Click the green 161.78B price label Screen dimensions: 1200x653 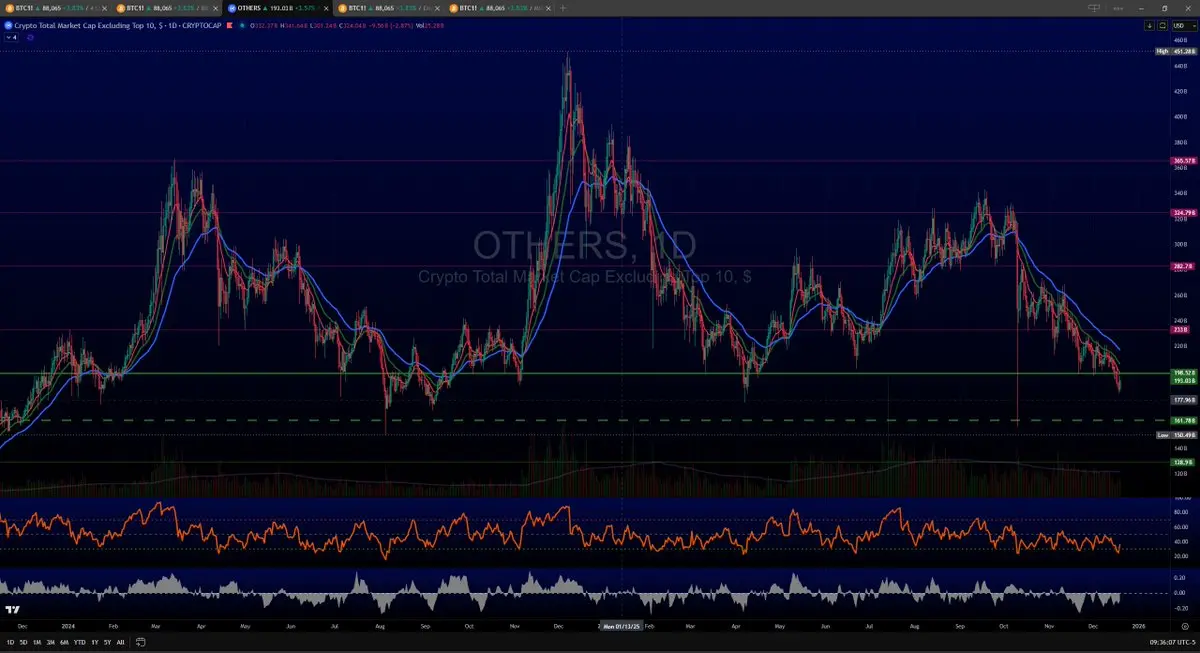tap(1182, 420)
